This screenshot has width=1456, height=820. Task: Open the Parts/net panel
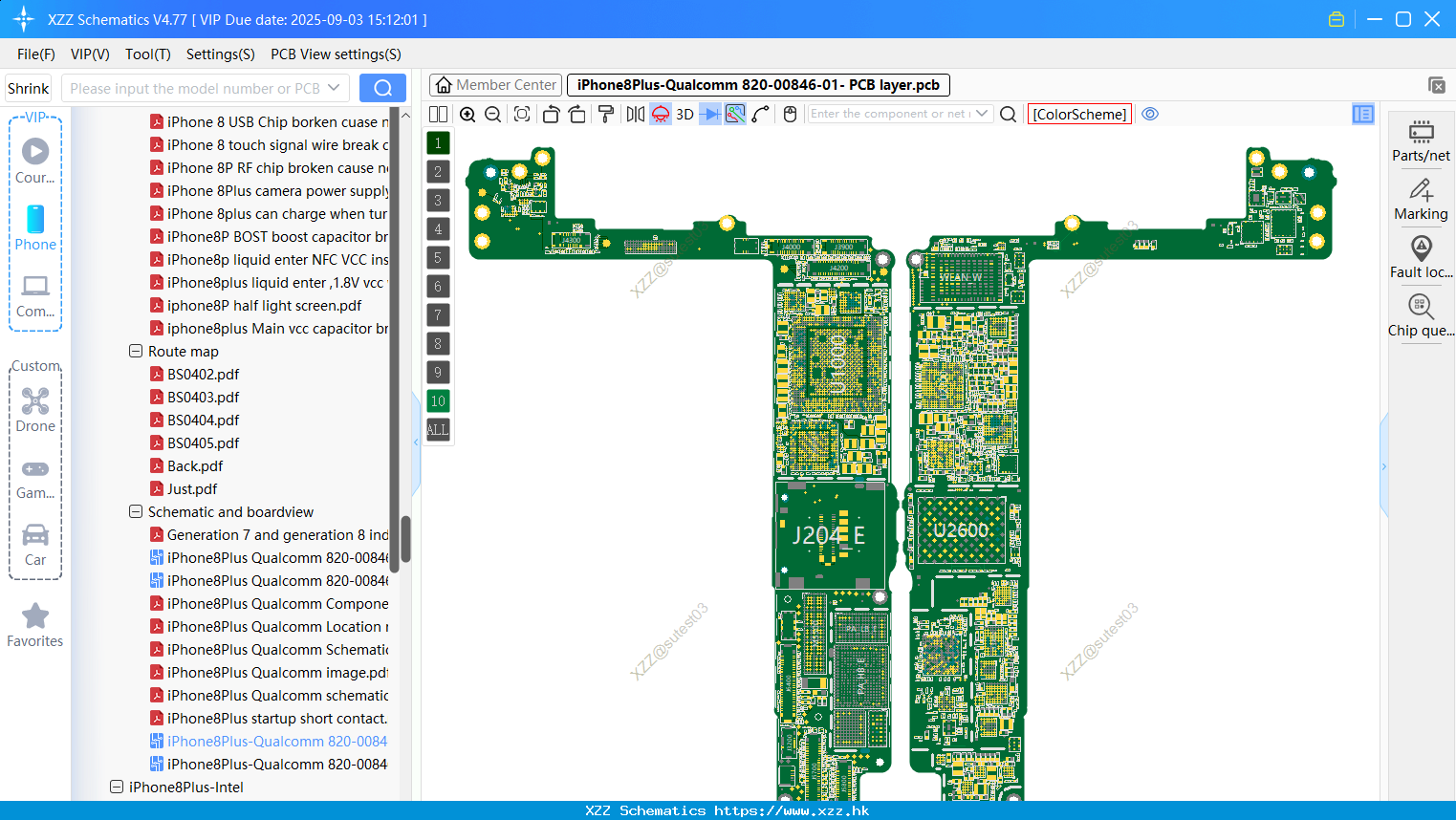pyautogui.click(x=1421, y=140)
